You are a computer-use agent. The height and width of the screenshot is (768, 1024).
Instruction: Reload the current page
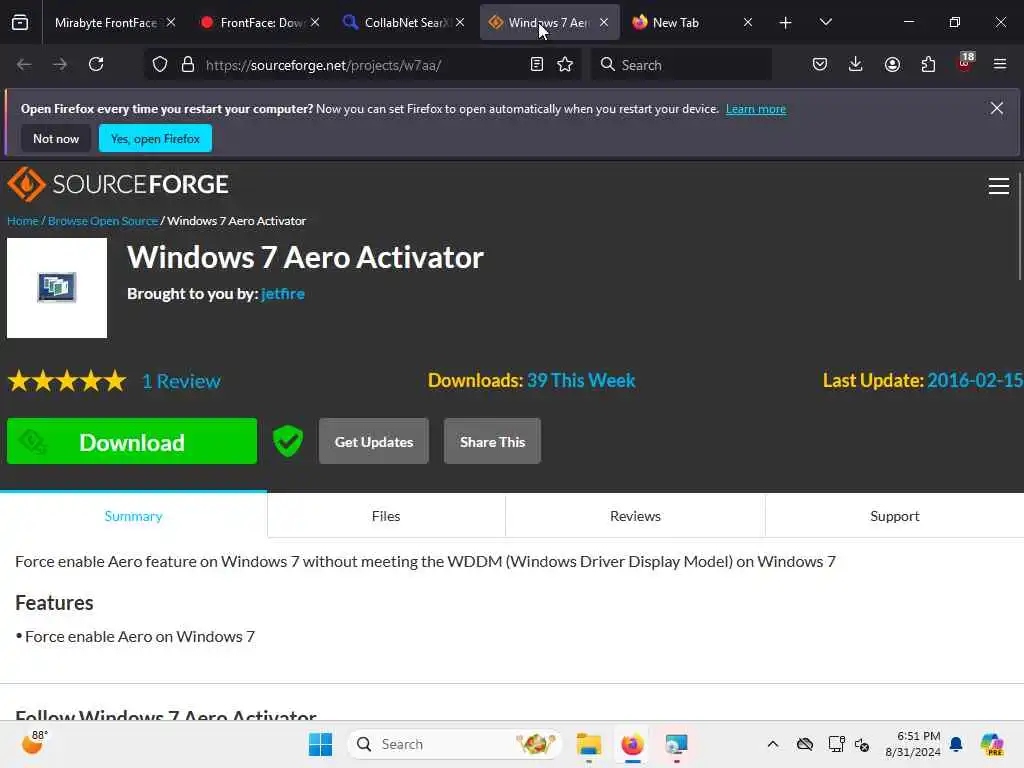(x=96, y=65)
